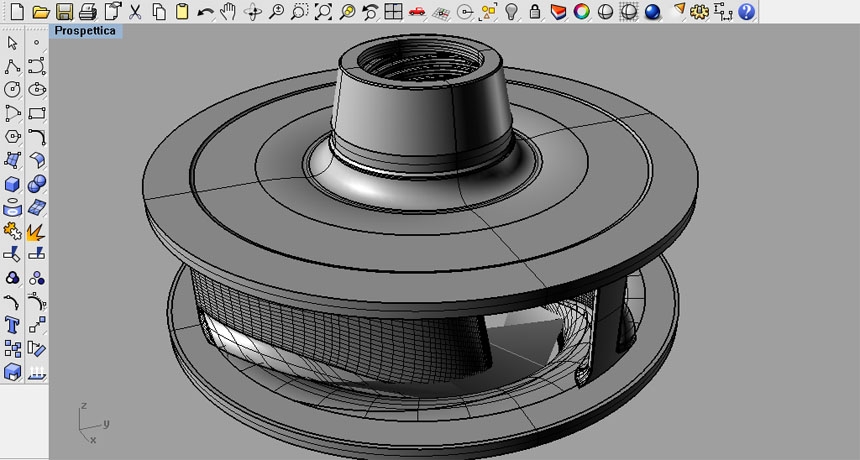Click Zoom Extents in the toolbar

323,11
